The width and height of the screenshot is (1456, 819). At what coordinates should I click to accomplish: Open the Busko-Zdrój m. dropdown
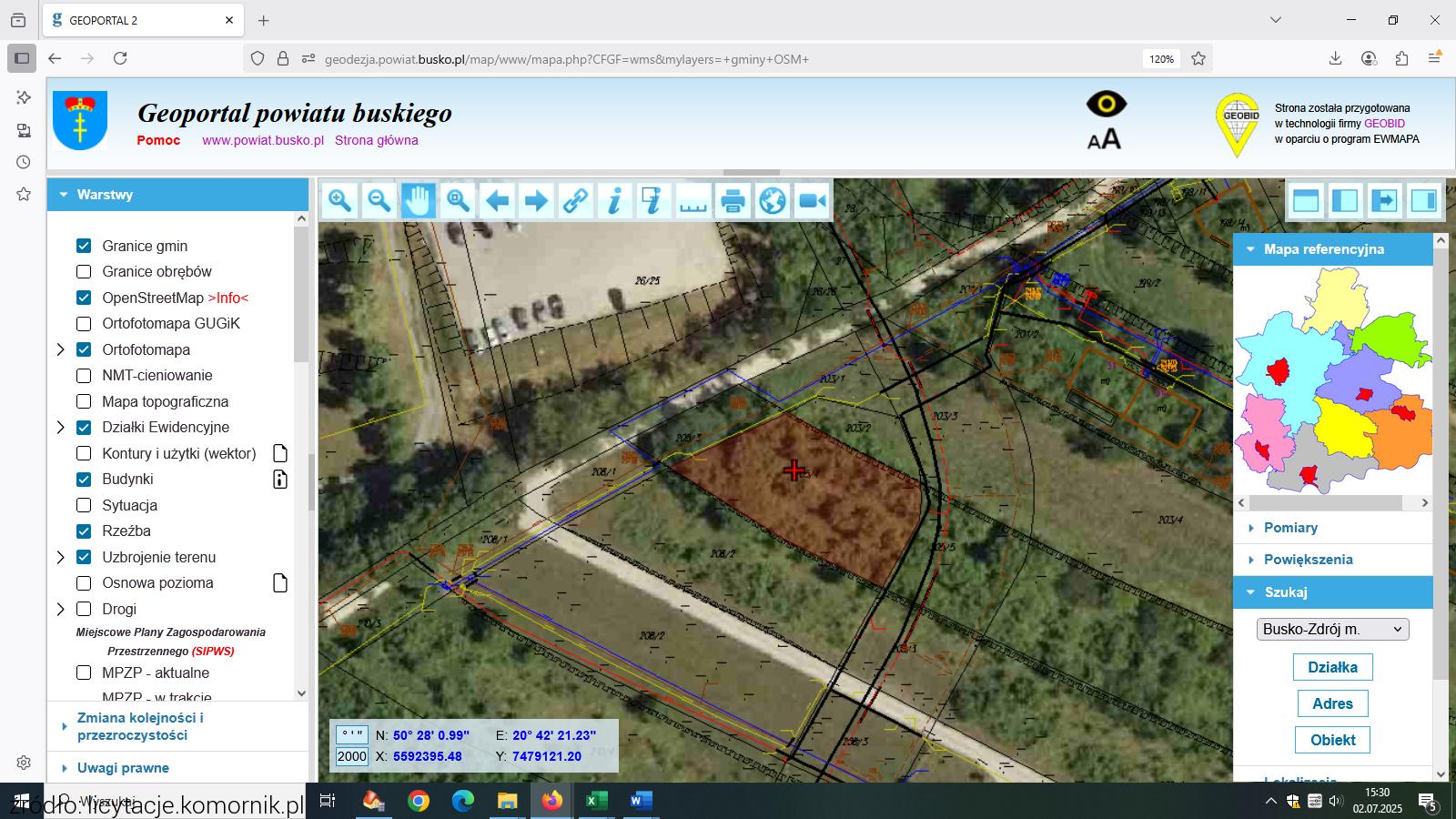[x=1333, y=629]
